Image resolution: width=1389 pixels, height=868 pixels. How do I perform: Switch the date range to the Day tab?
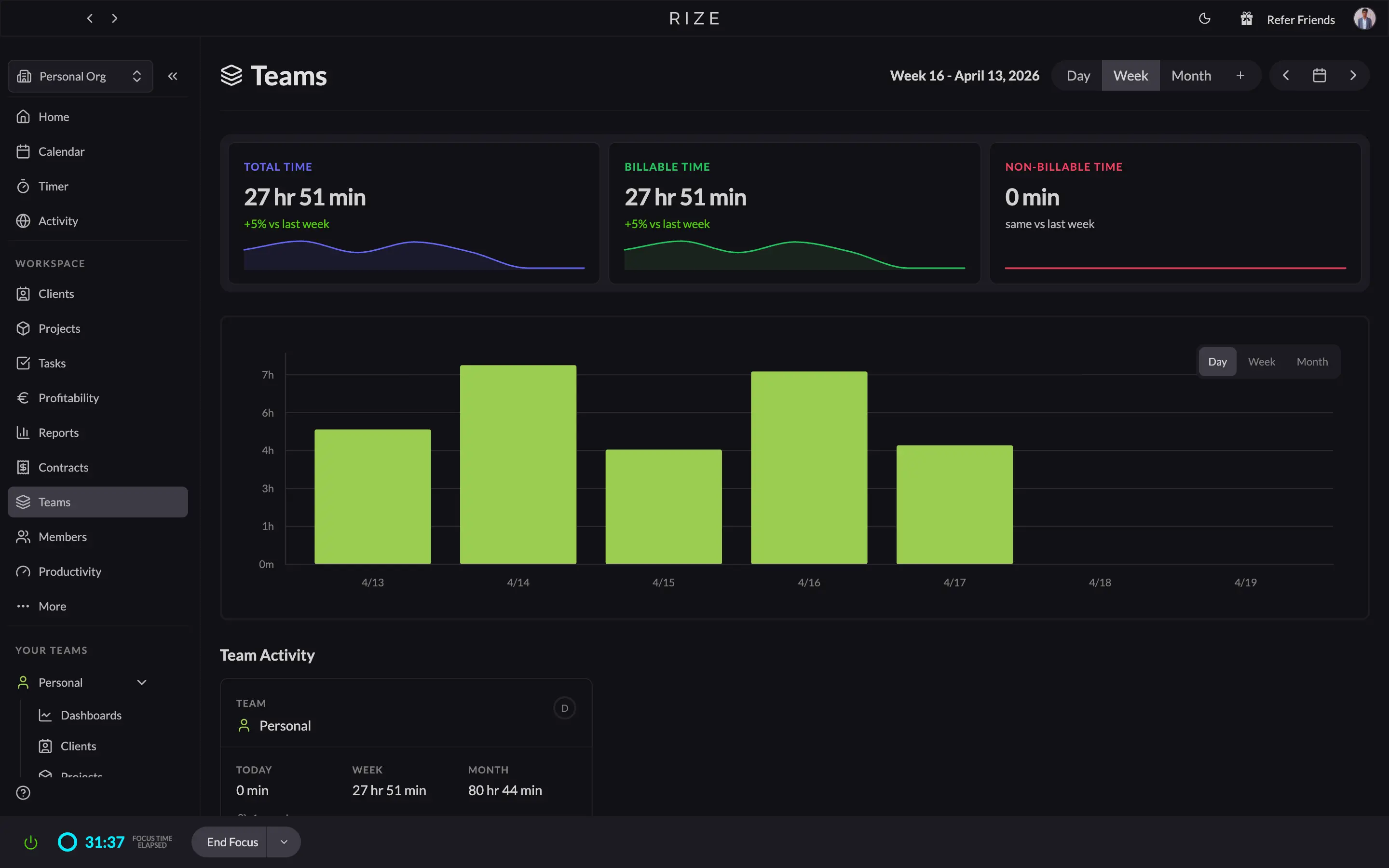1078,76
